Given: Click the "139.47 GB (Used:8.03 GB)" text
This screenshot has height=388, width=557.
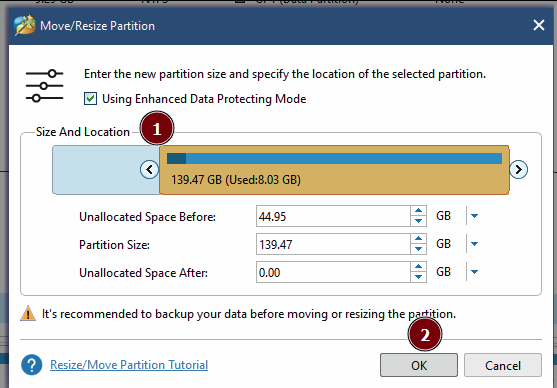Looking at the screenshot, I should pyautogui.click(x=236, y=179).
